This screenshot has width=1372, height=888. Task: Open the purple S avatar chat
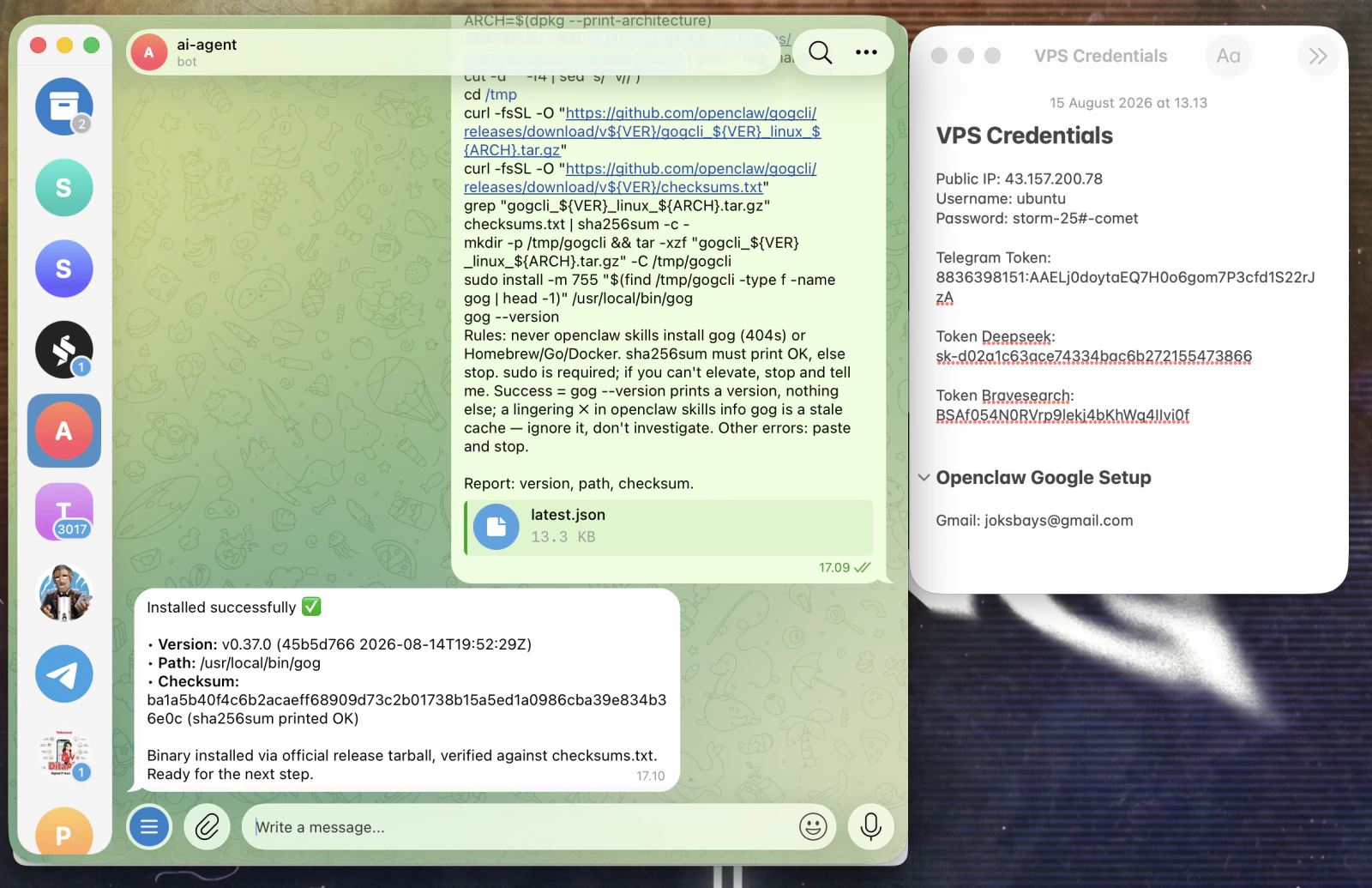(64, 269)
